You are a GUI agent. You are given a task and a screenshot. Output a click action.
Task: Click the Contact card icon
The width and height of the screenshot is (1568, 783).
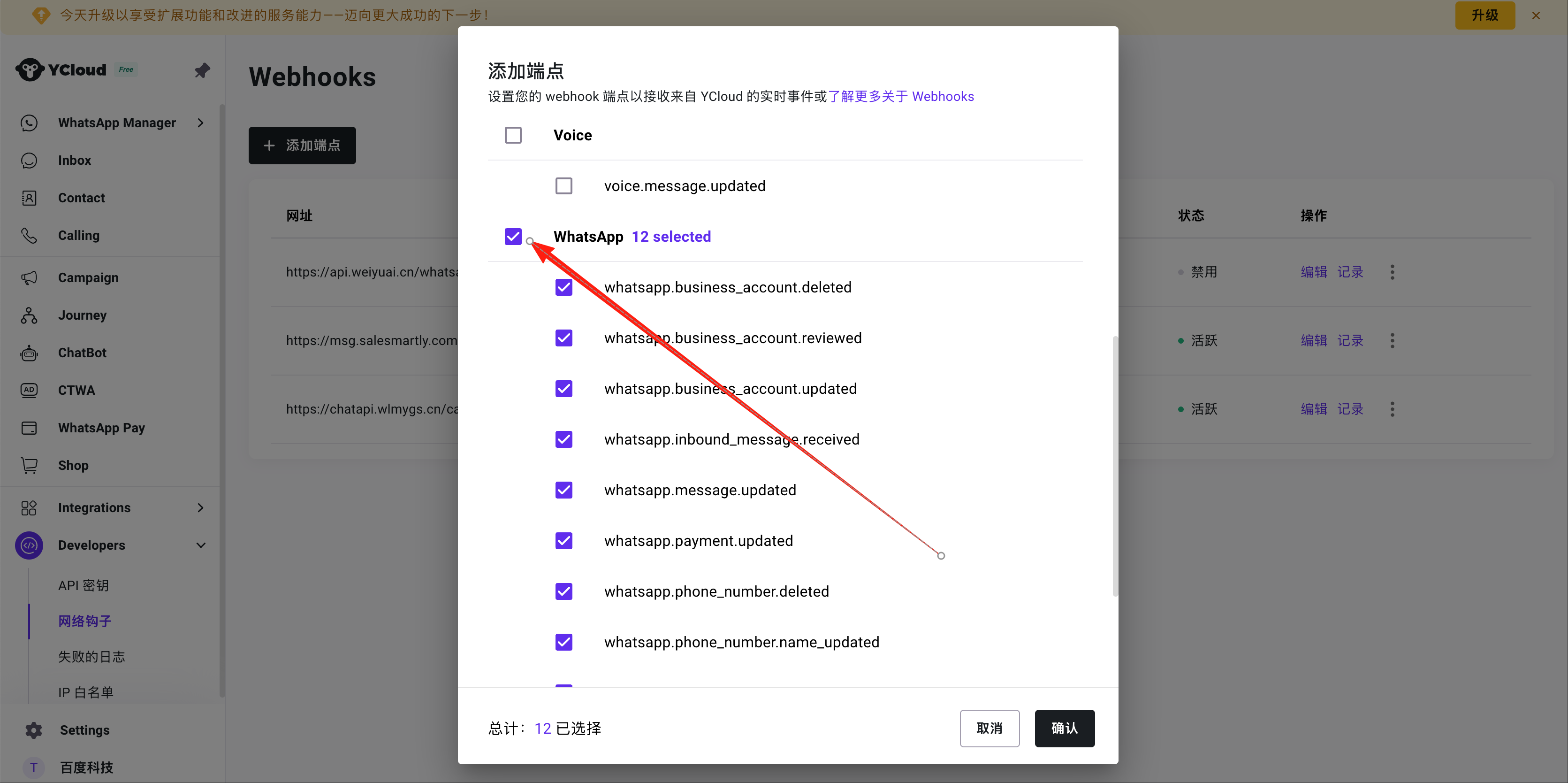coord(29,198)
